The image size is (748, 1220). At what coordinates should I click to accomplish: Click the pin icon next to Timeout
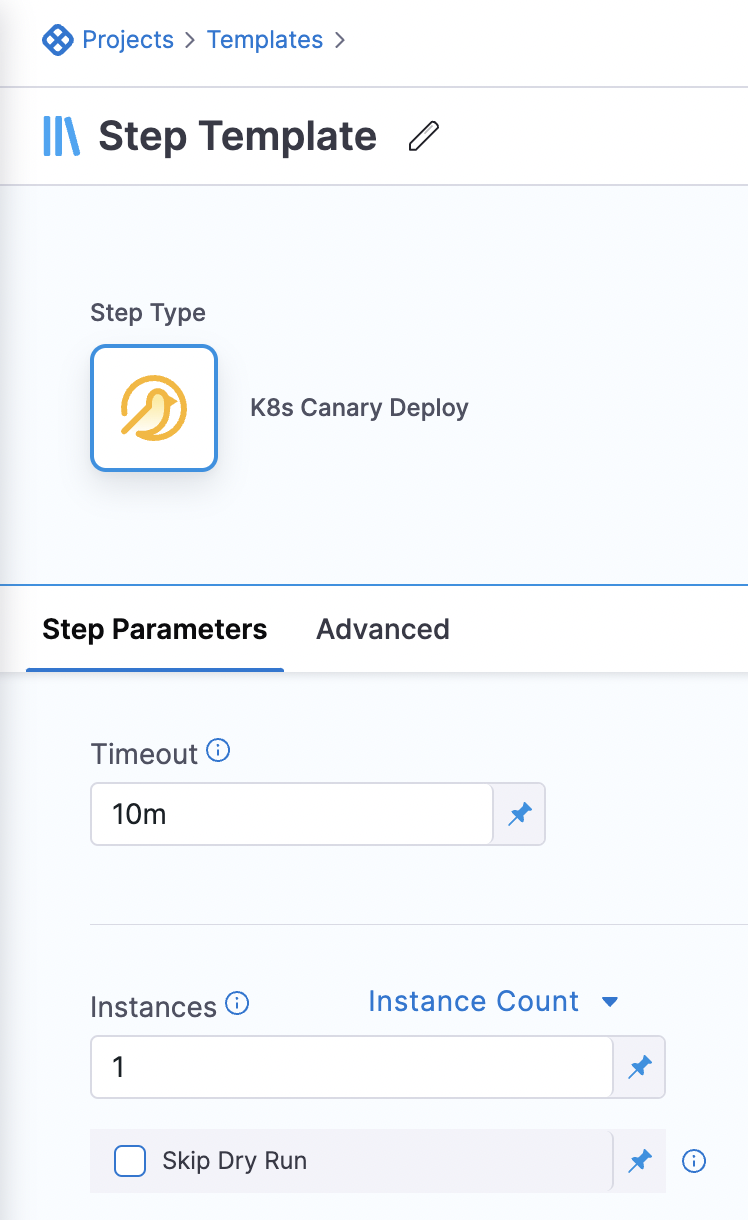(520, 814)
